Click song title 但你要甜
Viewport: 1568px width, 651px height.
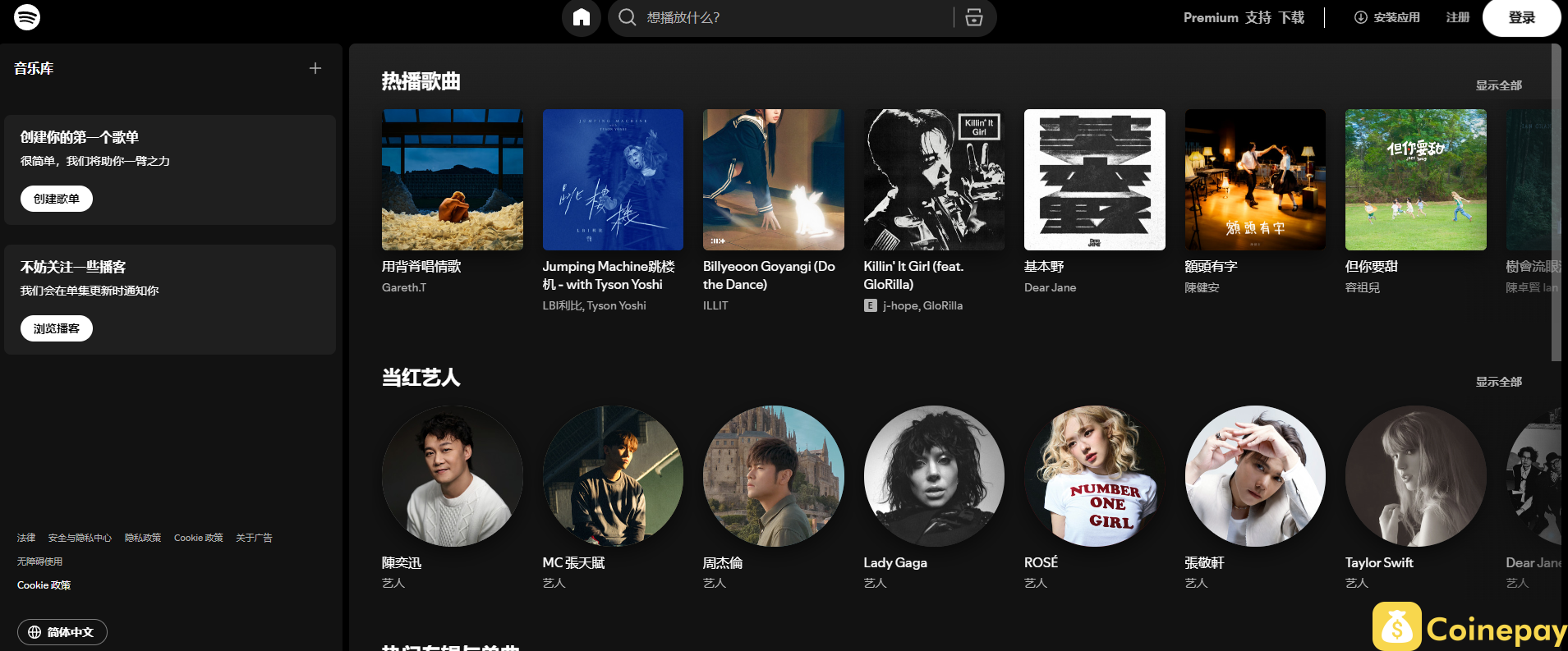[1372, 266]
